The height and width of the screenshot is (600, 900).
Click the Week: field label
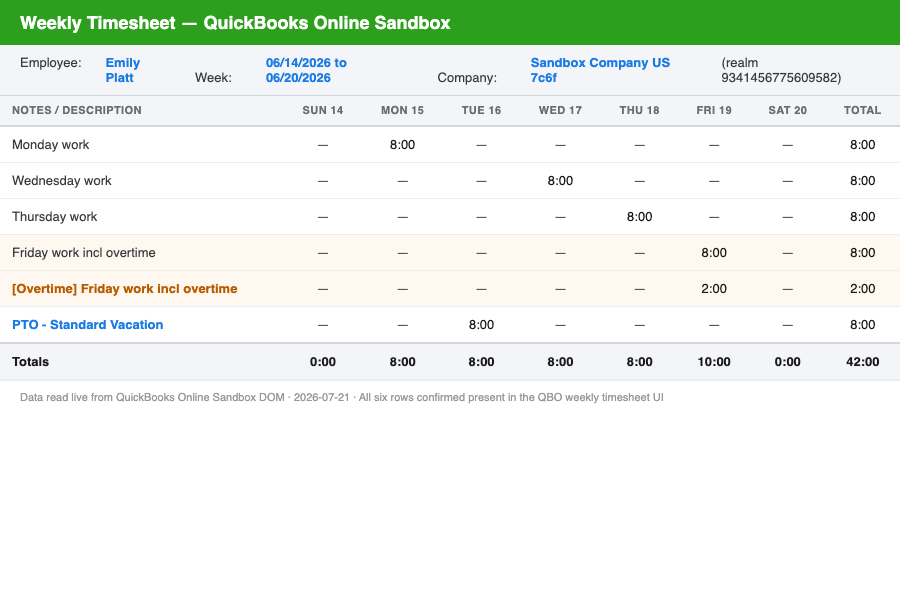click(213, 78)
